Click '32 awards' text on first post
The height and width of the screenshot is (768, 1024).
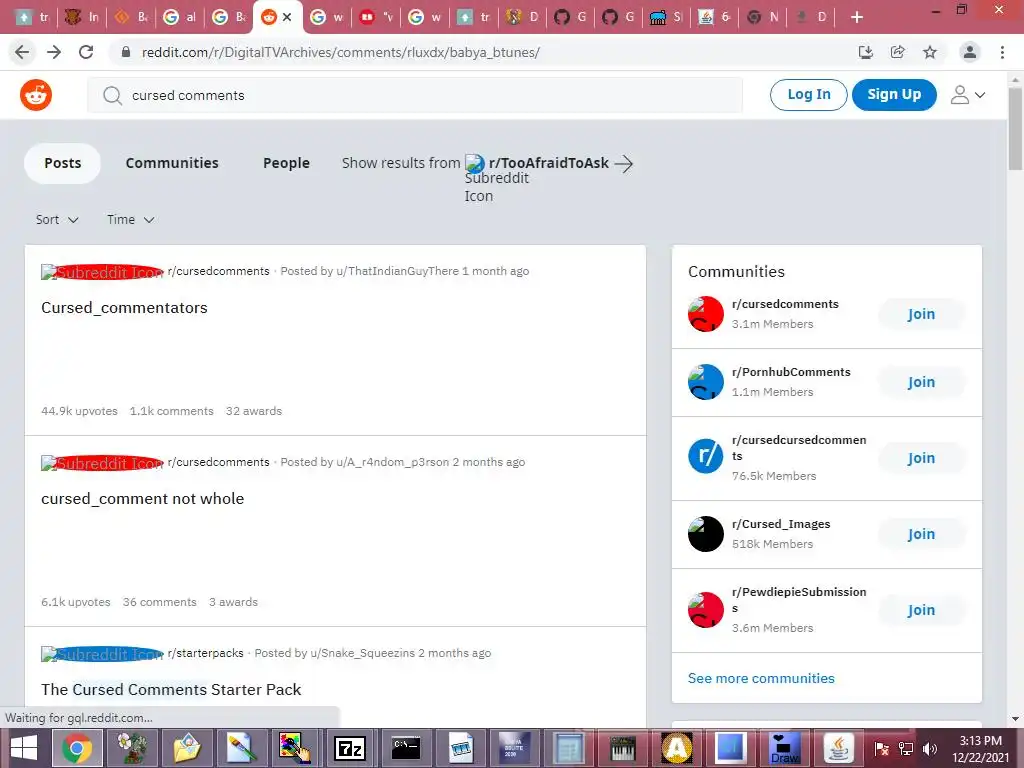click(254, 411)
